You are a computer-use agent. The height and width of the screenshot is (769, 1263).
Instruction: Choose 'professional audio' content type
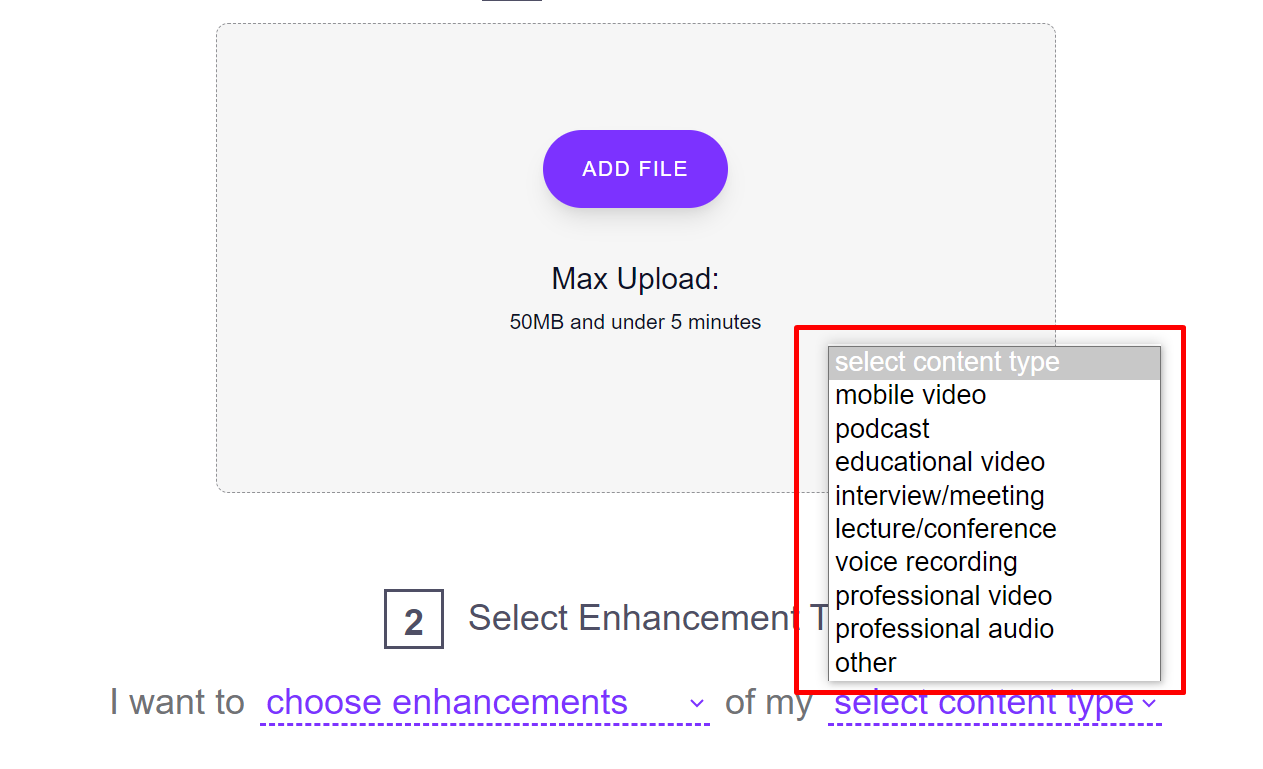(x=944, y=629)
